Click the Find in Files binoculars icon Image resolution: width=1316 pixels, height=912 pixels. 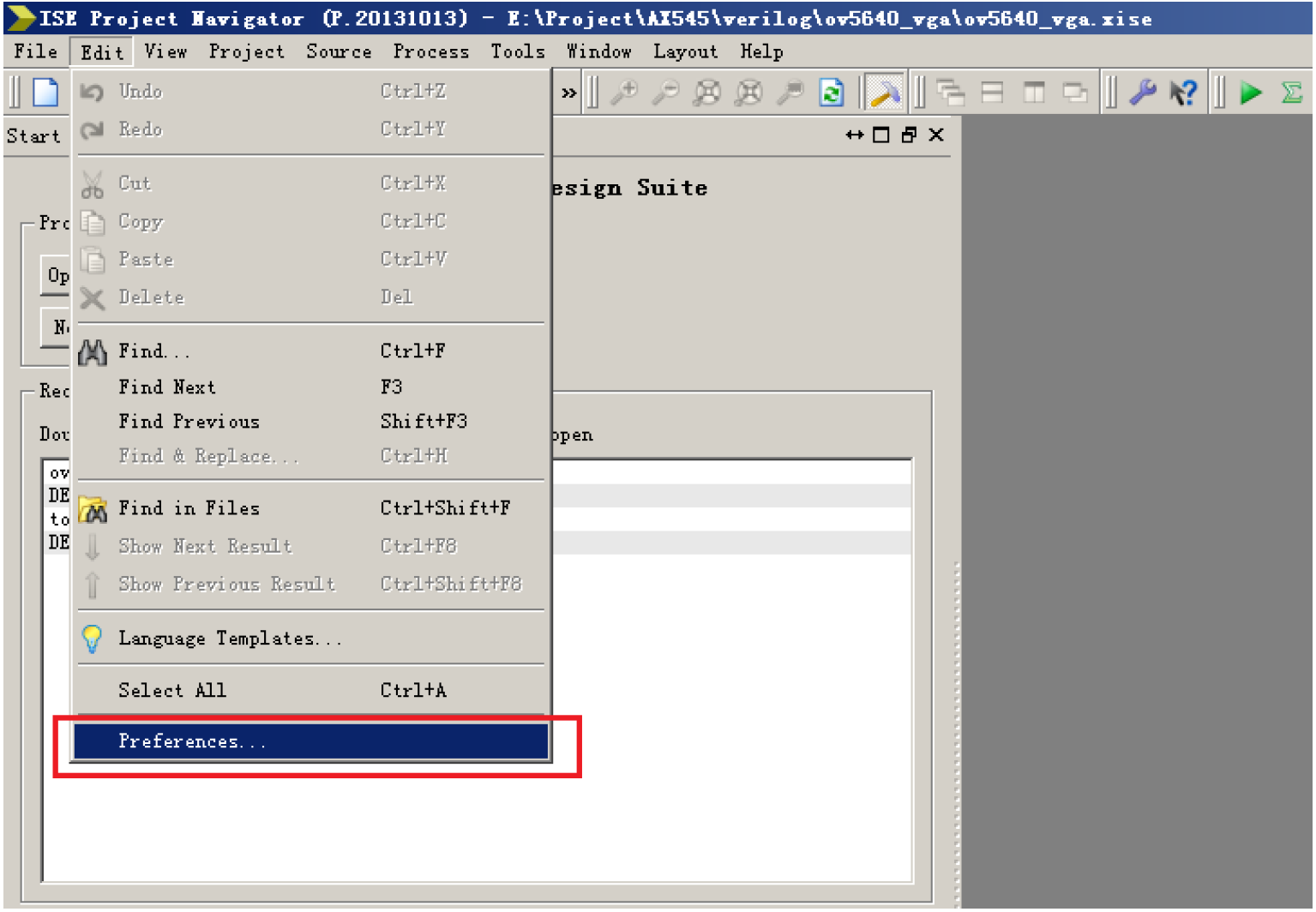click(93, 507)
